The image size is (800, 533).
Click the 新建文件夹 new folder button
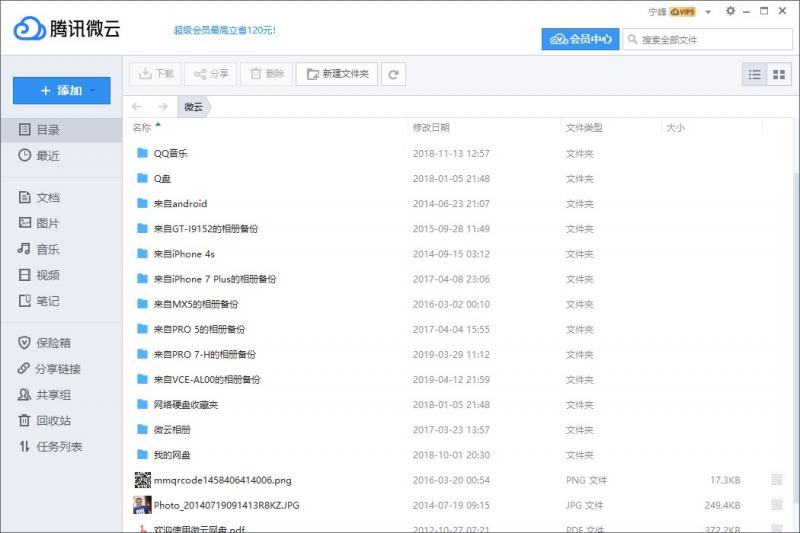click(x=337, y=74)
